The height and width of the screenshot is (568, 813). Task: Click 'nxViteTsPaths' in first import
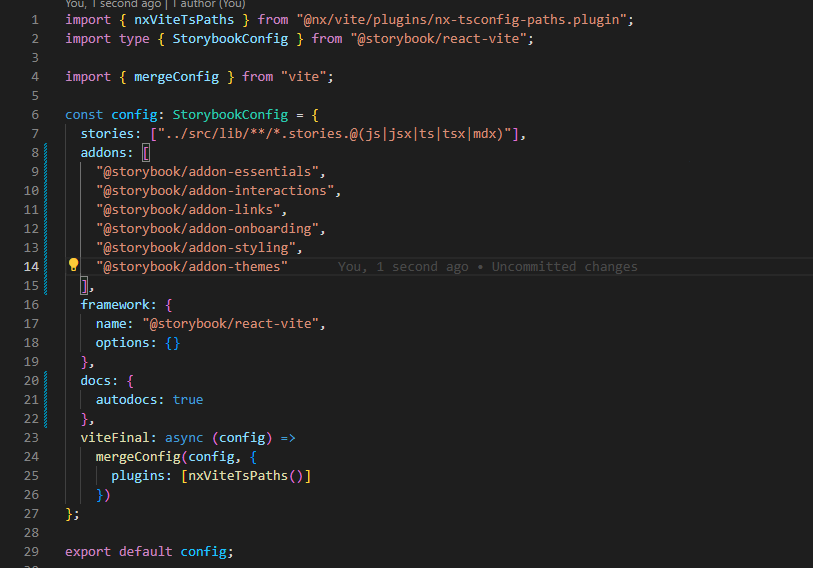pyautogui.click(x=184, y=20)
